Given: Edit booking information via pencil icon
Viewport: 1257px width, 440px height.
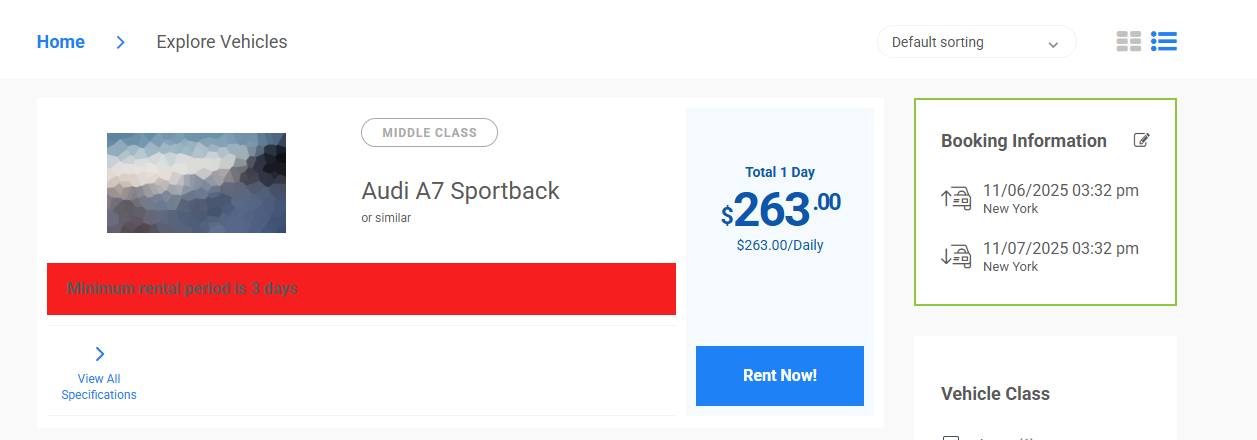Looking at the screenshot, I should tap(1142, 140).
